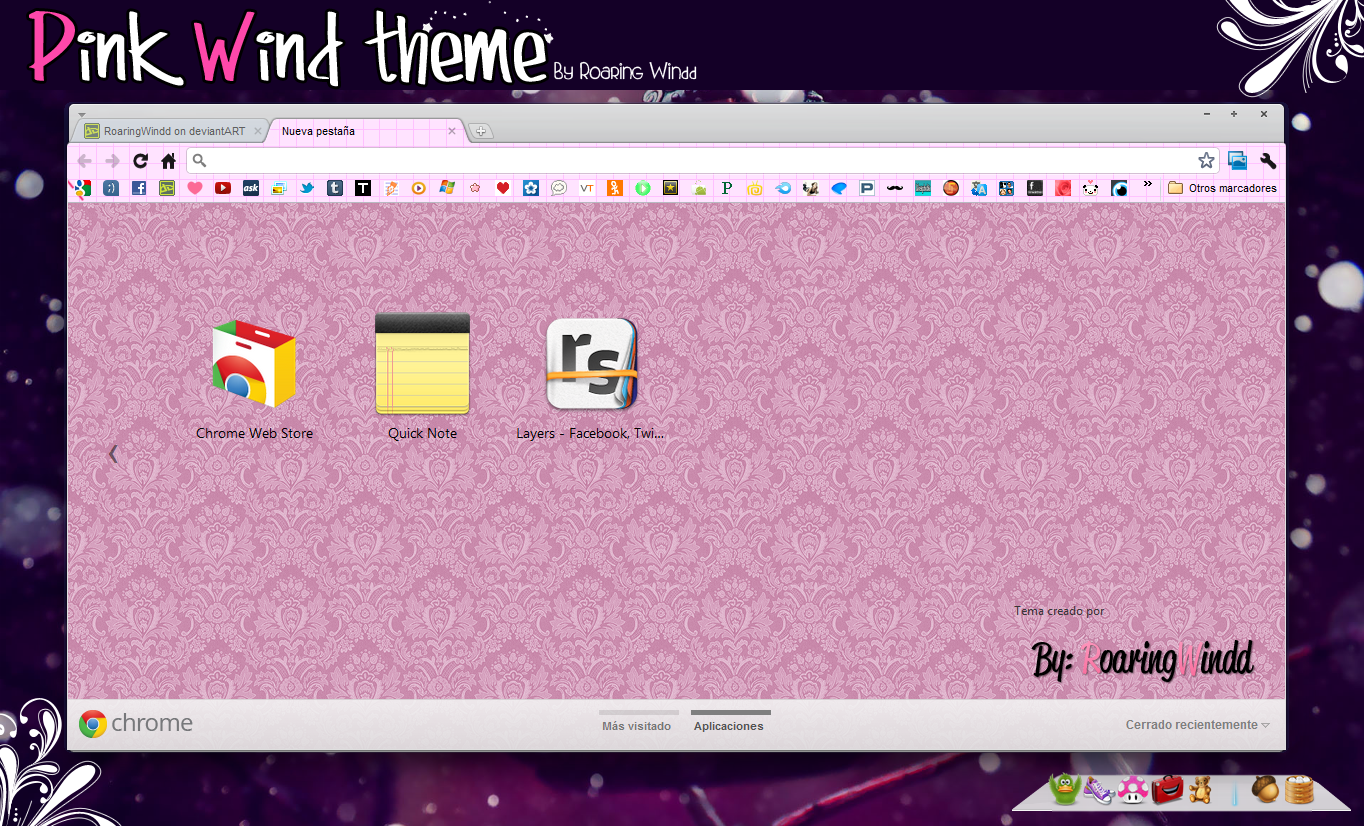Go to previous page with left chevron

113,454
